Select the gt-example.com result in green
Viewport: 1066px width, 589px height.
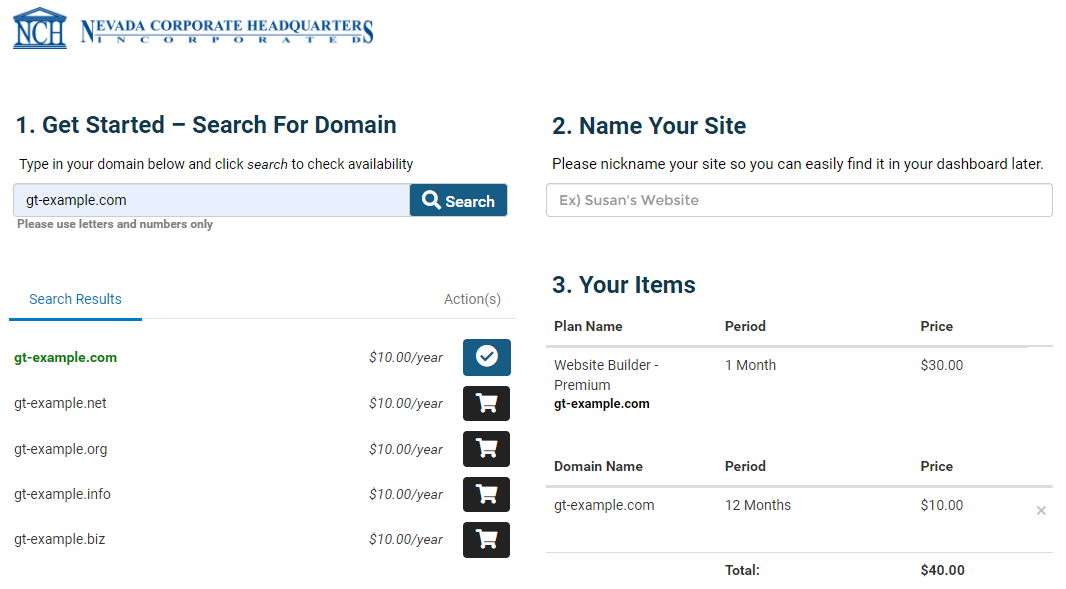pos(65,357)
